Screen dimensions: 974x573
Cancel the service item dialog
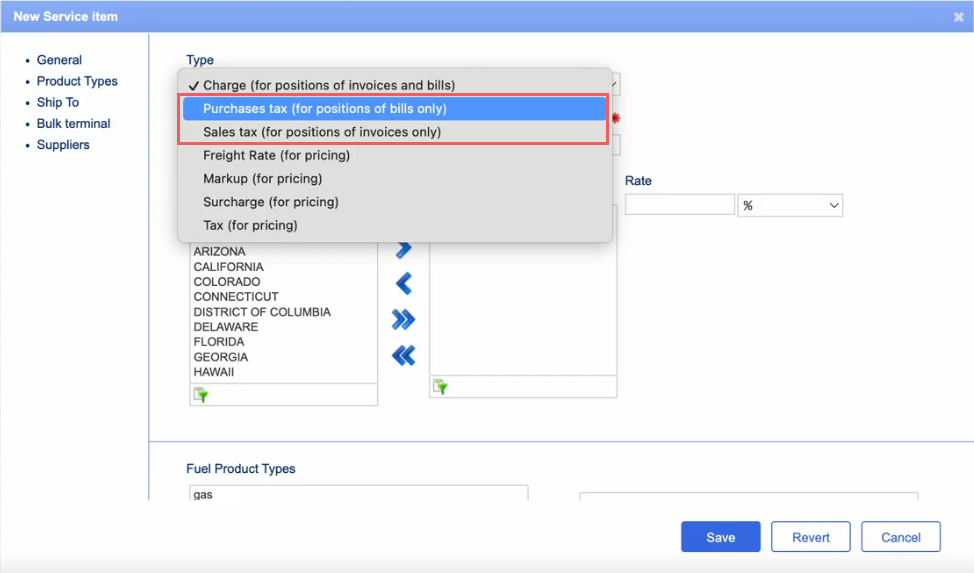[x=900, y=537]
